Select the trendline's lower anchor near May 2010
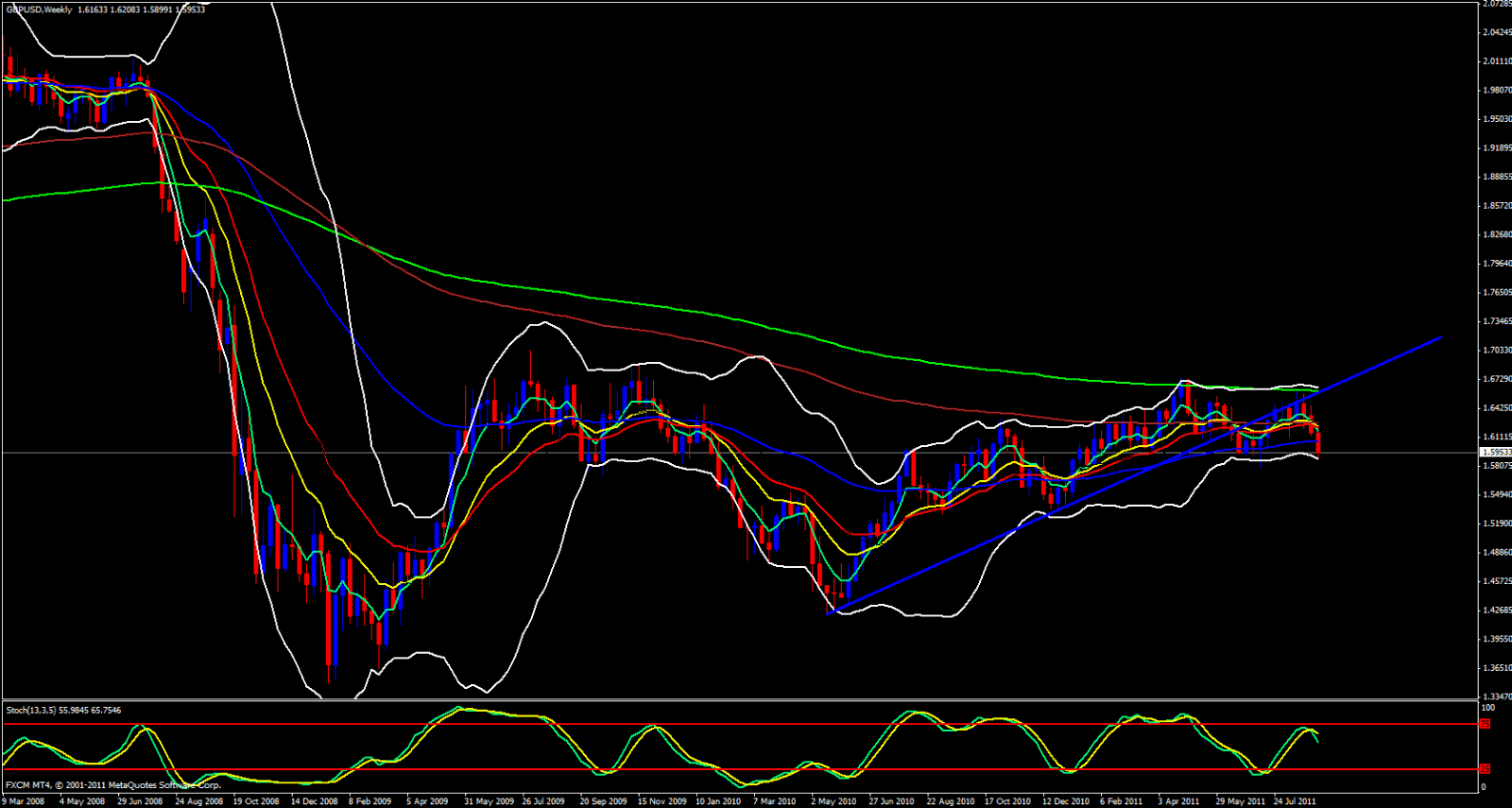1512x808 pixels. [x=828, y=614]
